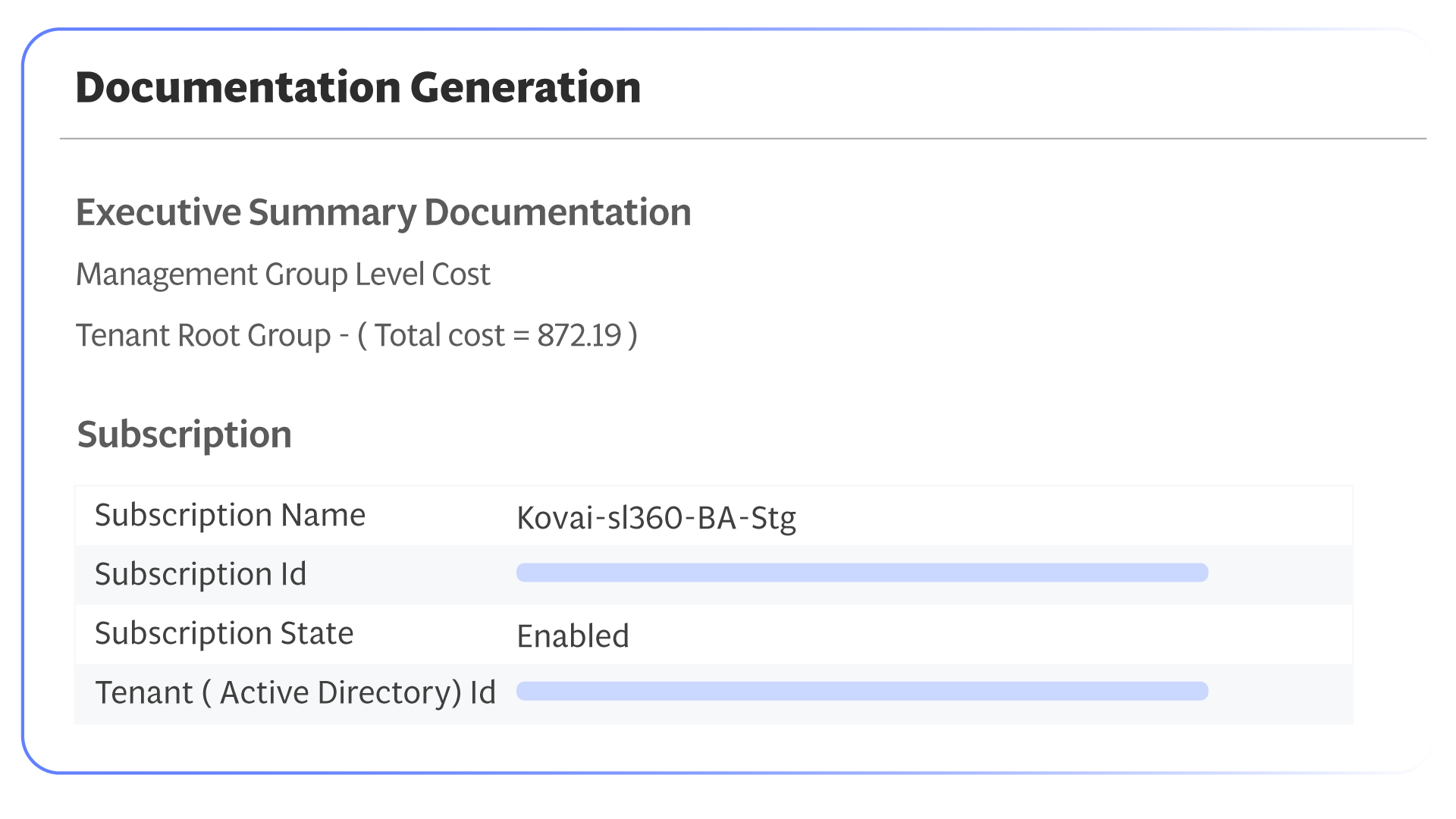
Task: Click the redacted Tenant Id bar
Action: (861, 691)
